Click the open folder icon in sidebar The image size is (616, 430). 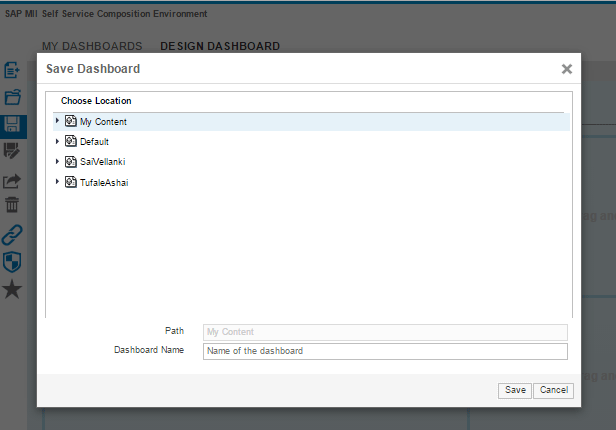click(x=13, y=97)
